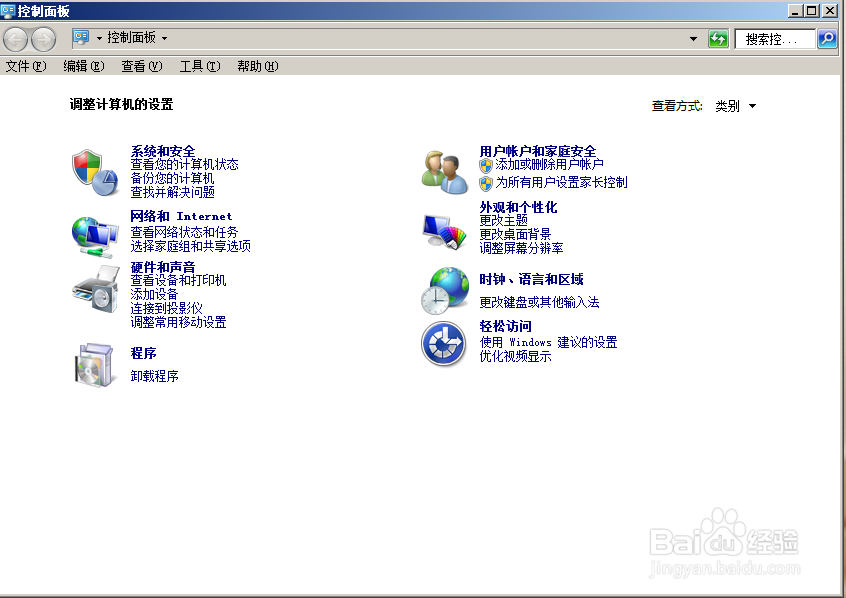The image size is (846, 598).
Task: Open 网络和 Internet category link
Action: [x=181, y=216]
